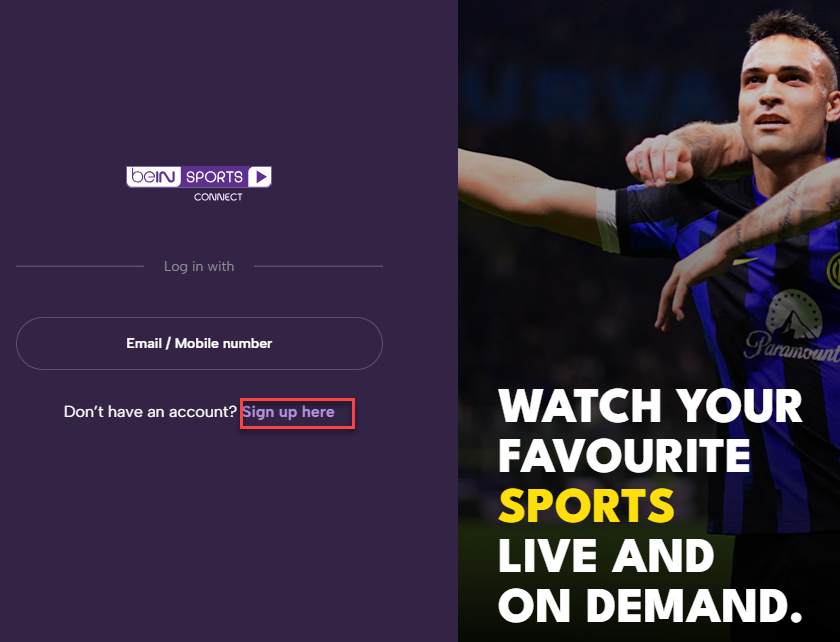Click divider line right of Log in with
This screenshot has height=642, width=840.
click(x=318, y=266)
